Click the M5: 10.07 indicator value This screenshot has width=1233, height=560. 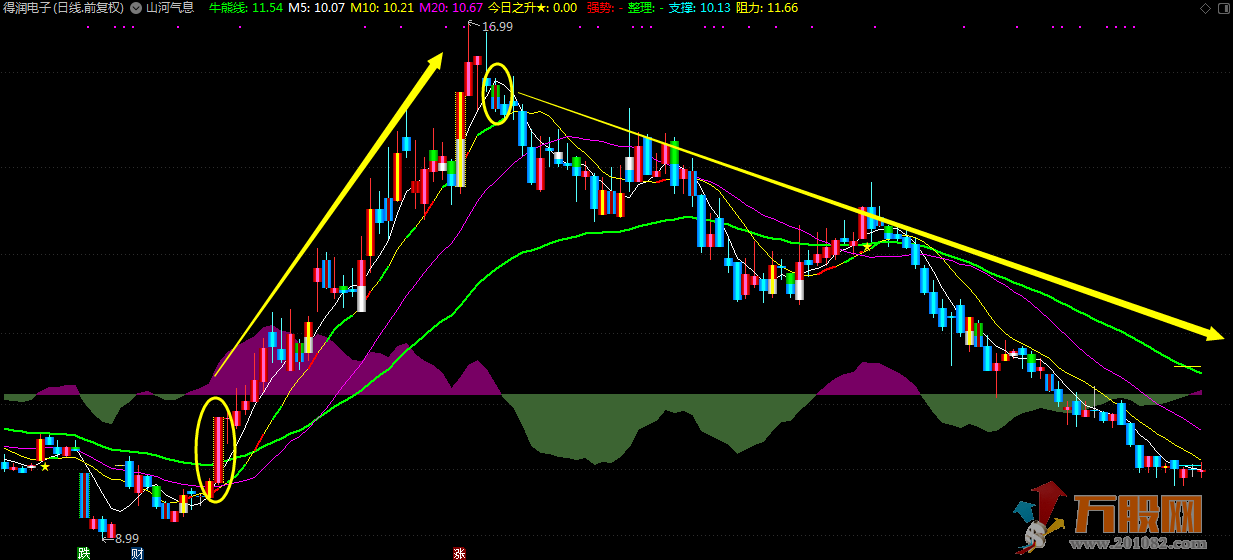[316, 7]
